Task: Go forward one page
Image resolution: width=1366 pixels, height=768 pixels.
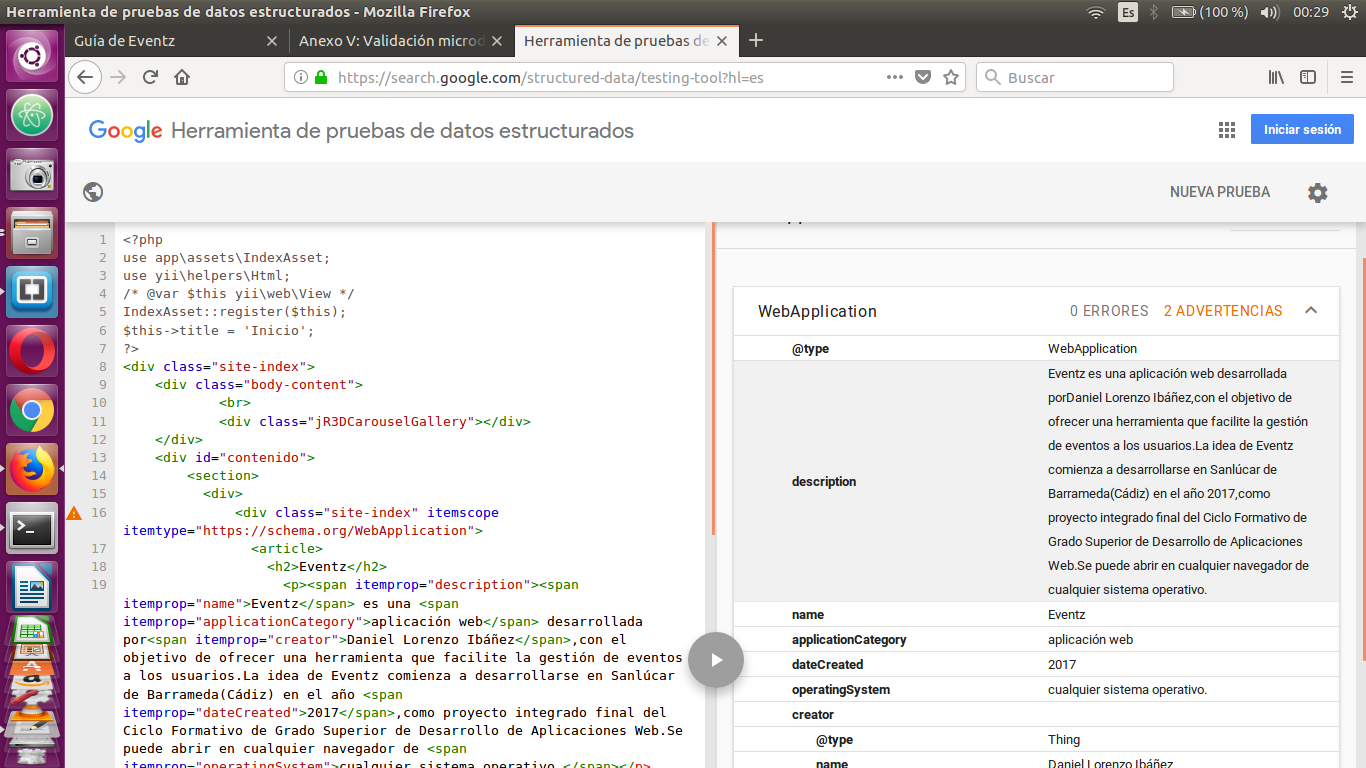Action: [118, 77]
